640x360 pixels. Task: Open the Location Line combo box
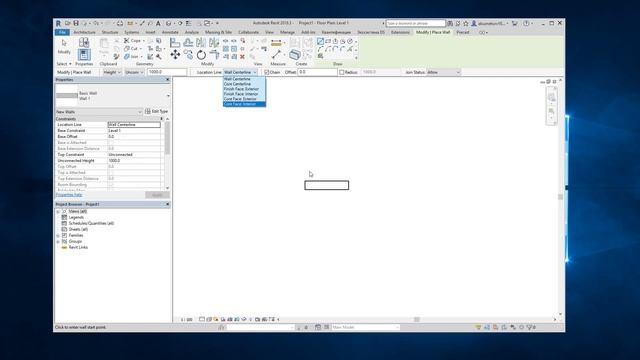pos(240,72)
